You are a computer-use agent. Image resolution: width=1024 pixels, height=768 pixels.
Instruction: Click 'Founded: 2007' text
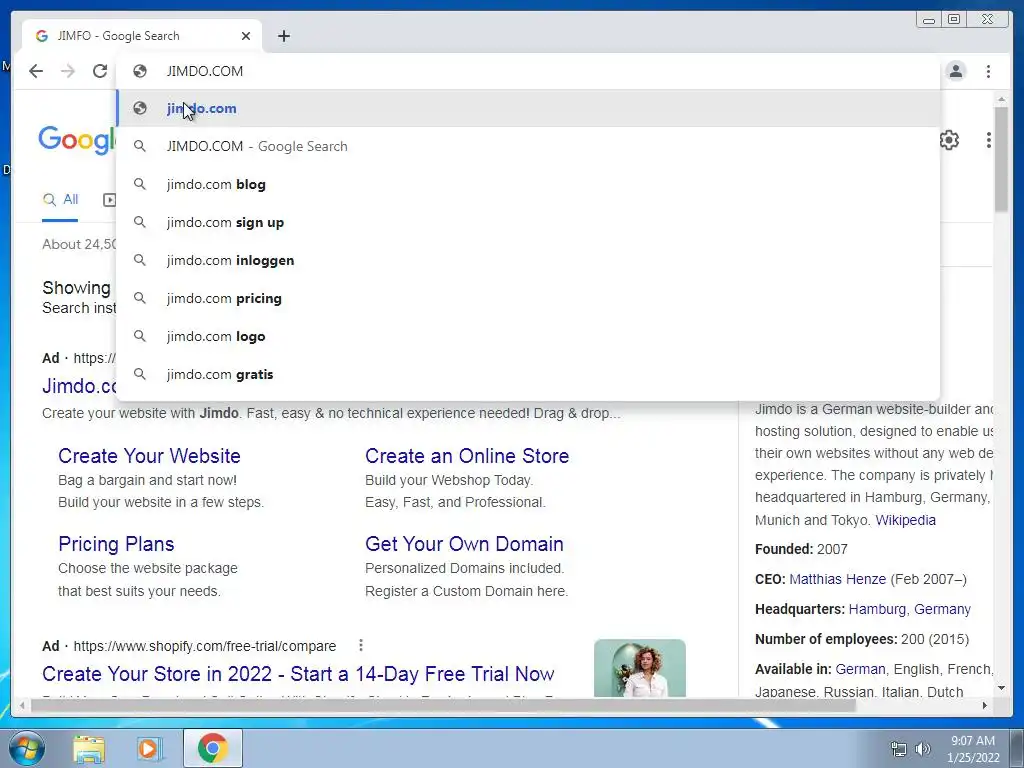(801, 549)
